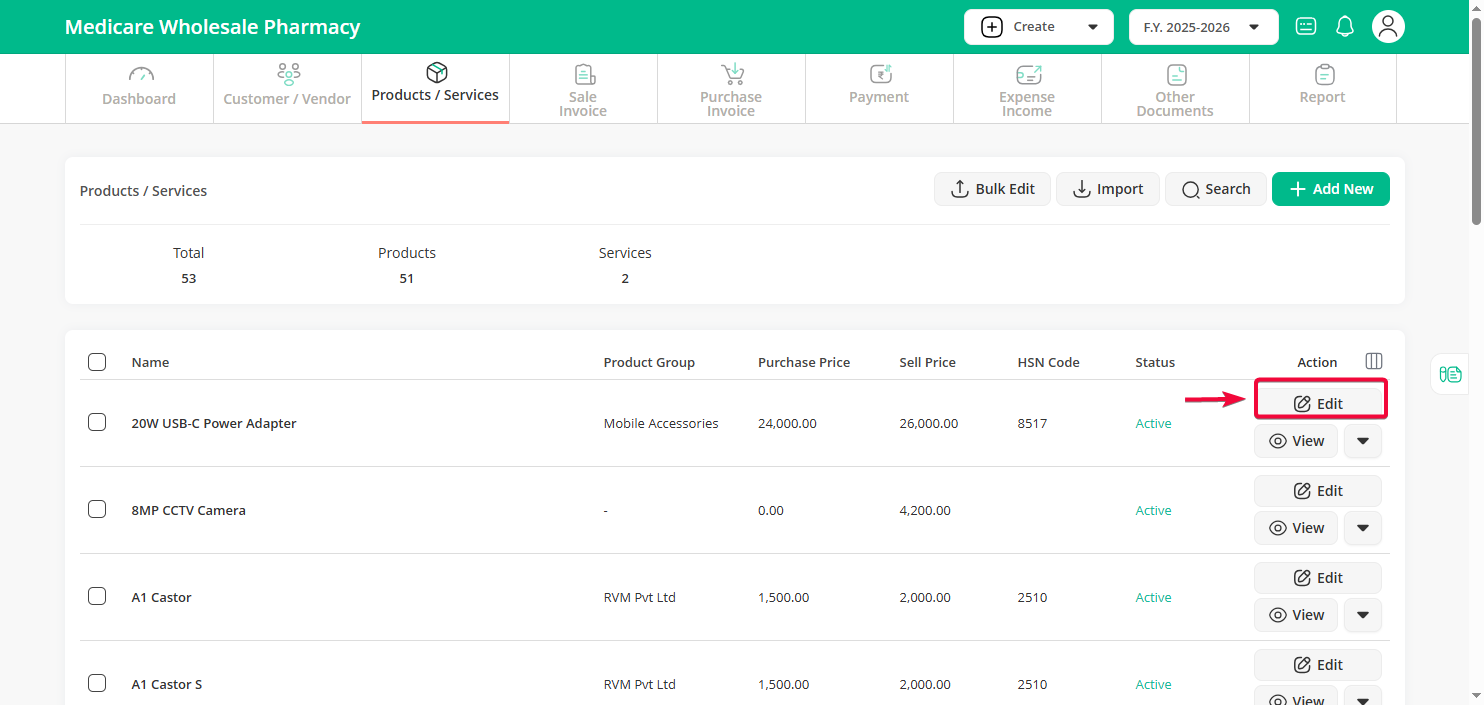Click the notification bell icon
Screen dimensions: 1484x705
click(x=1345, y=27)
